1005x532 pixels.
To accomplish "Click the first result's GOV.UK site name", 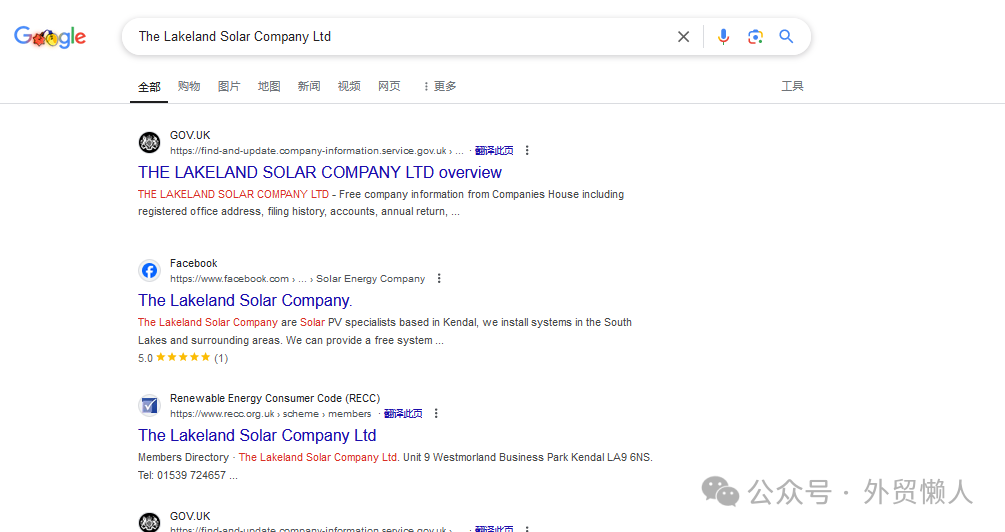I will coord(190,135).
